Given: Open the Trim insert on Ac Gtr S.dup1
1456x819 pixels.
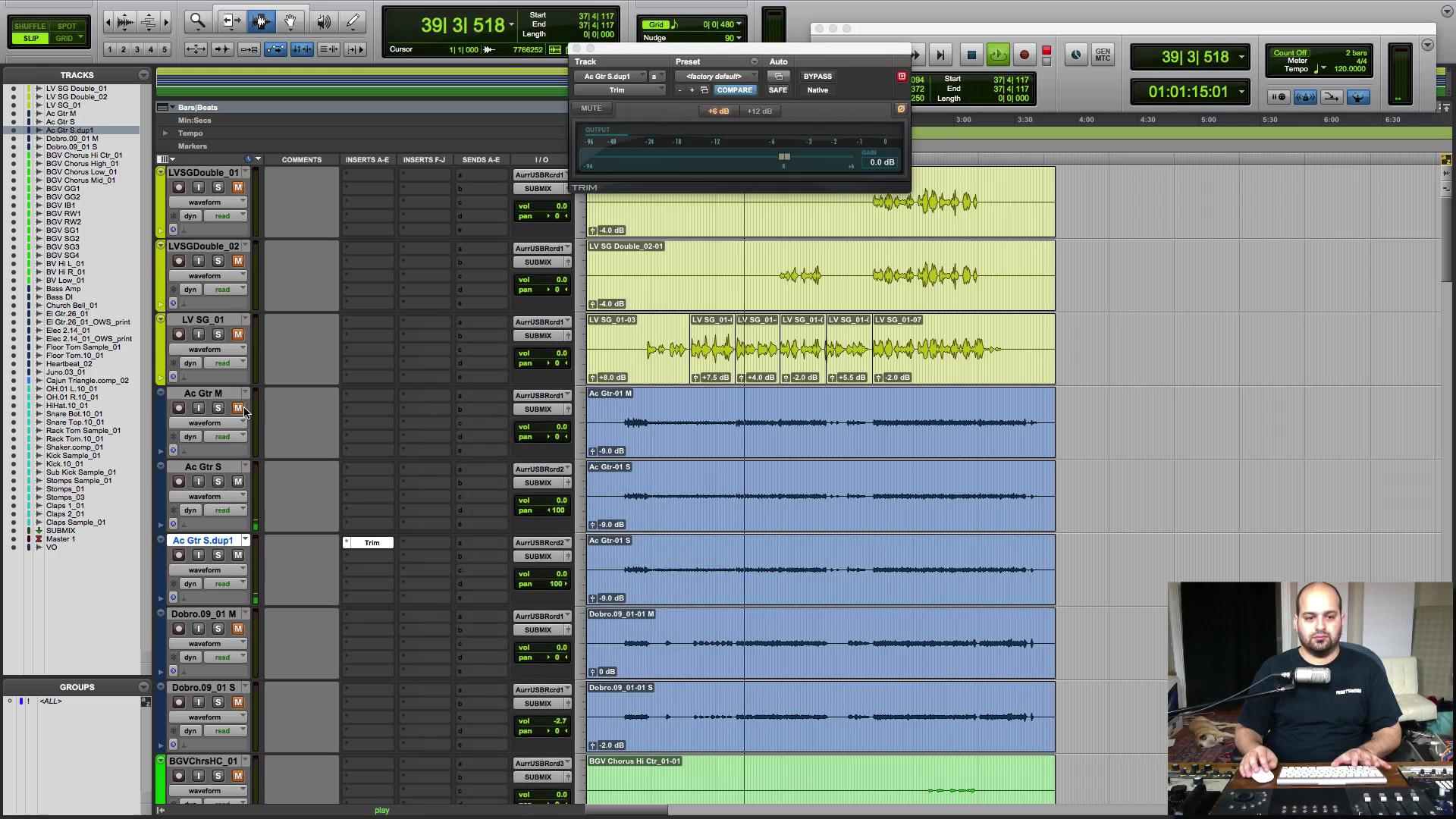Looking at the screenshot, I should click(372, 543).
